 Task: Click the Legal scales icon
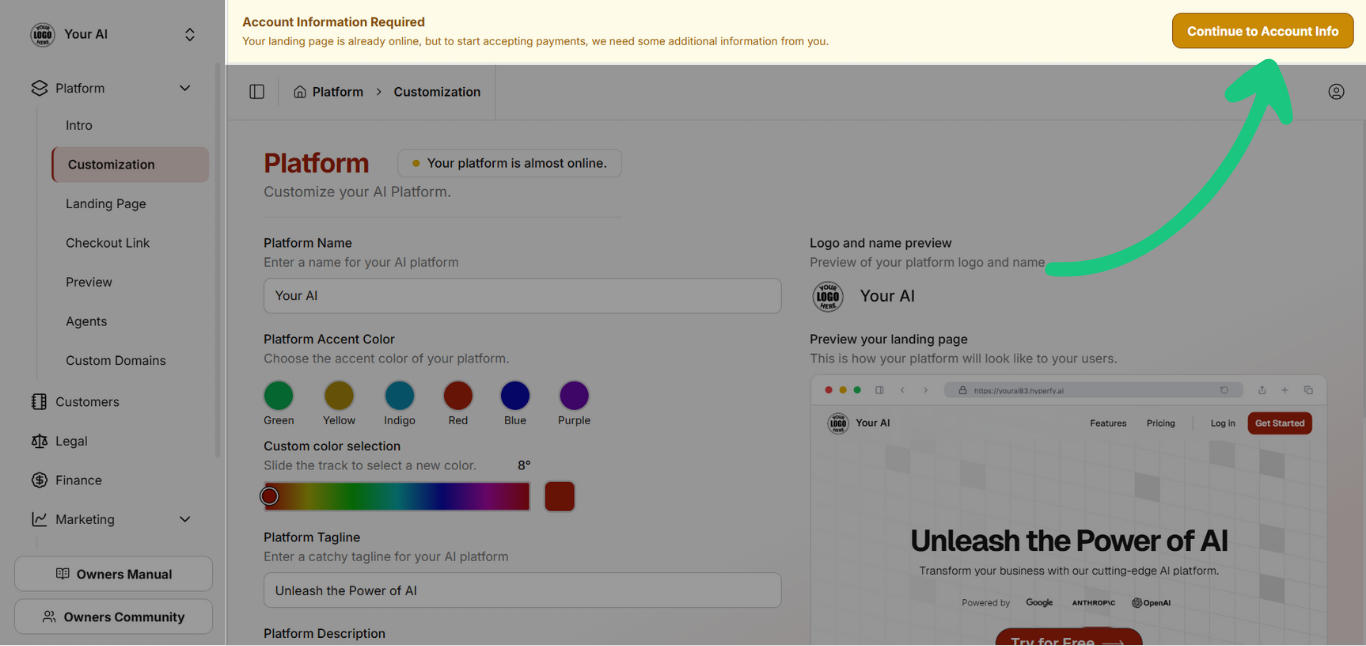pos(39,441)
